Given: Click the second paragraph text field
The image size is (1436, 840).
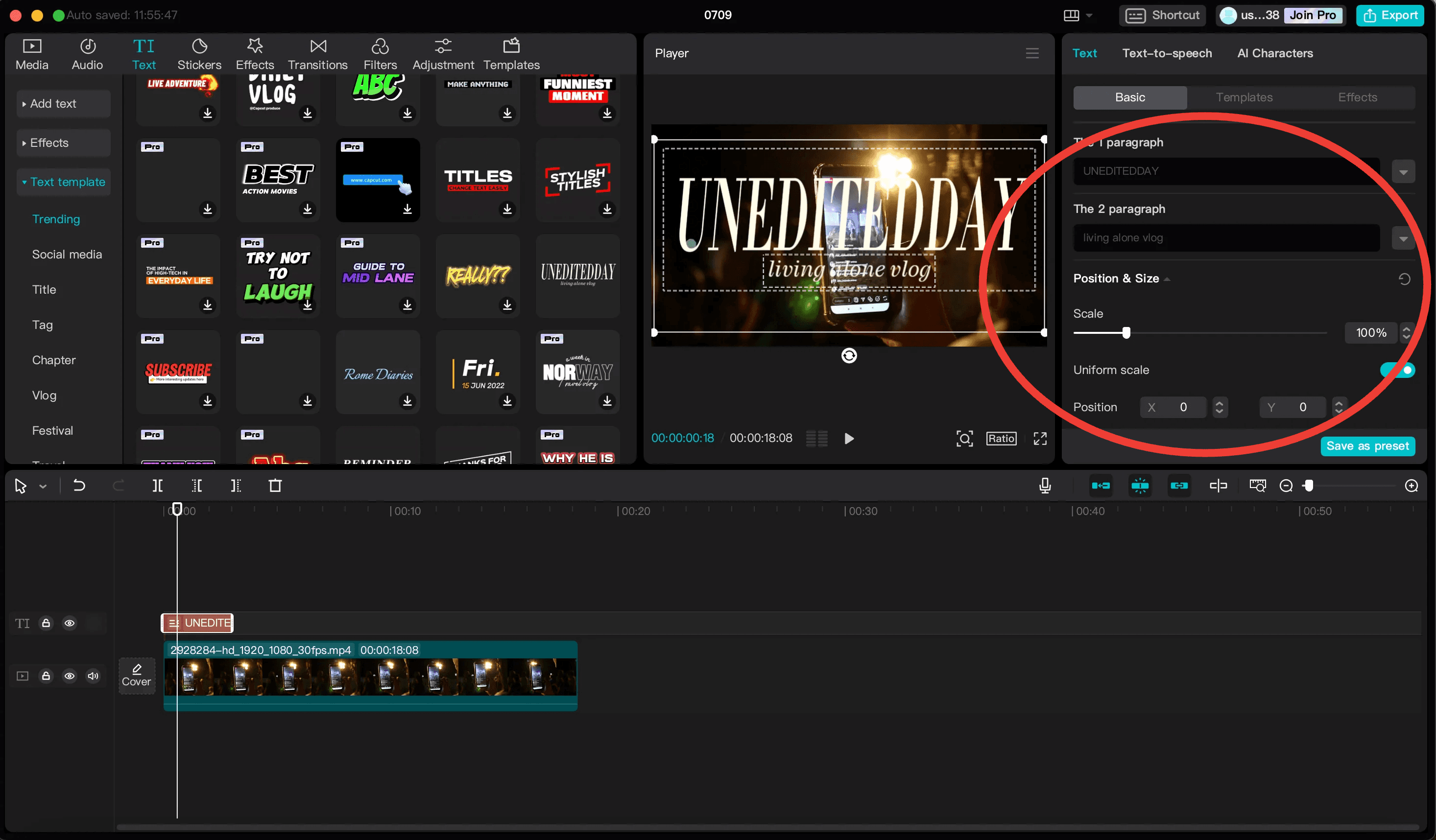Looking at the screenshot, I should click(x=1226, y=238).
